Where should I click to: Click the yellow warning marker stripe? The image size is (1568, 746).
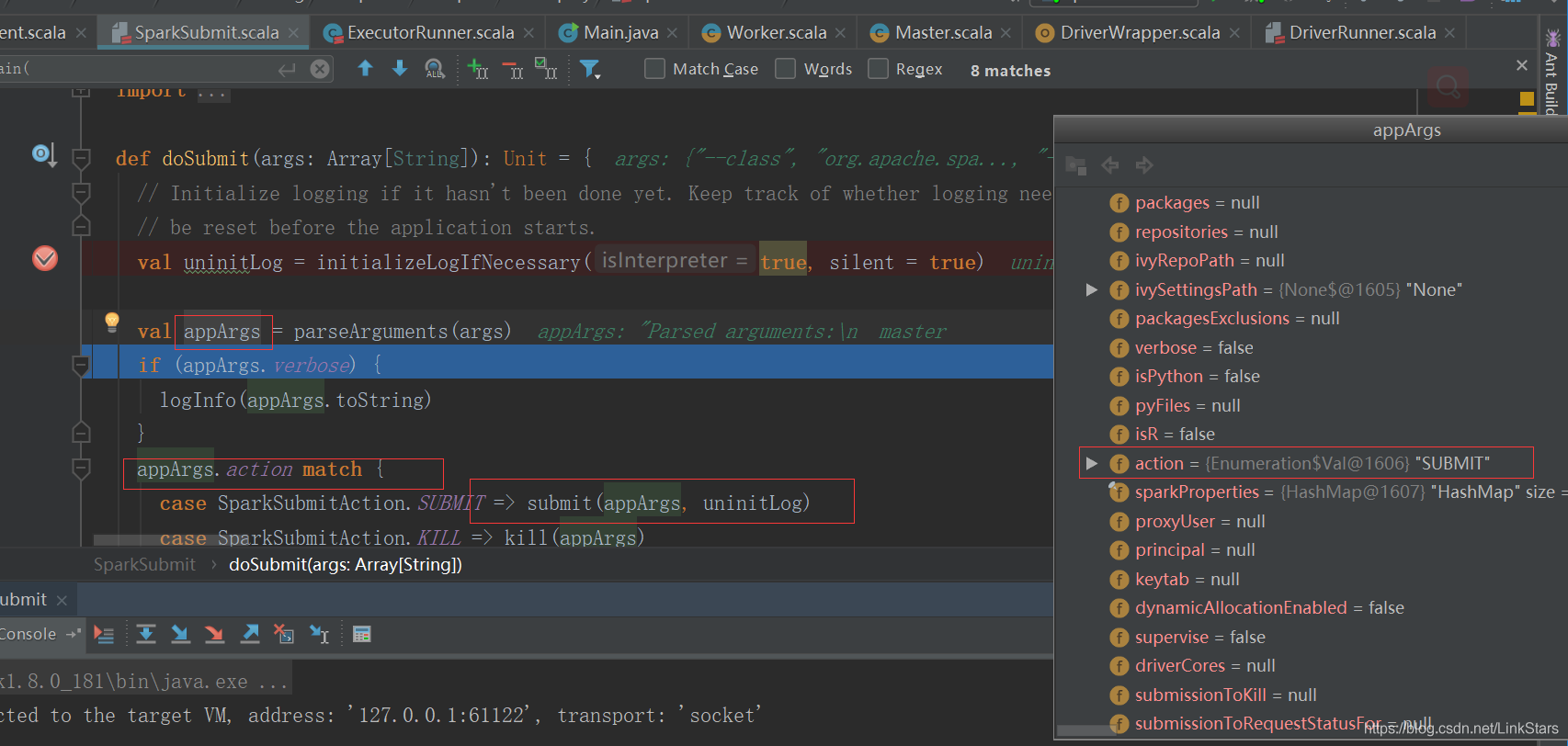coord(1527,98)
